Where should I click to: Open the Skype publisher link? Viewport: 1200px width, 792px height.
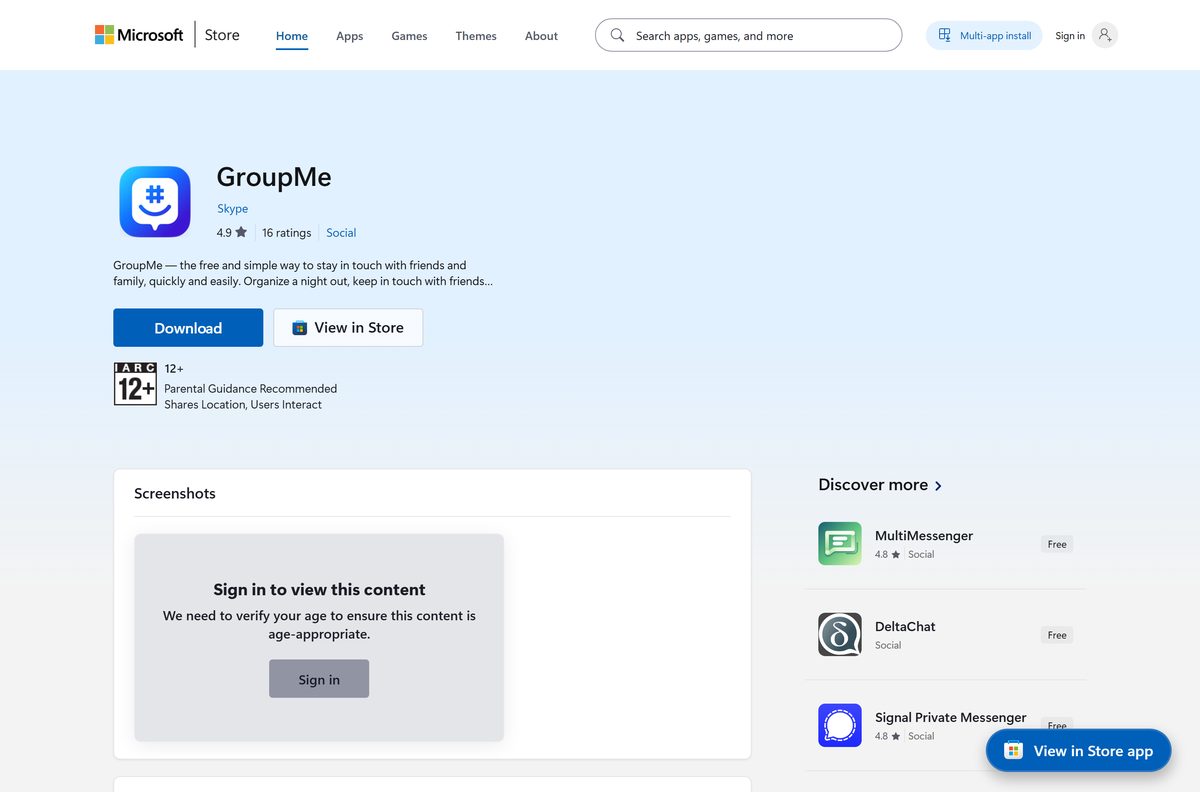click(232, 209)
